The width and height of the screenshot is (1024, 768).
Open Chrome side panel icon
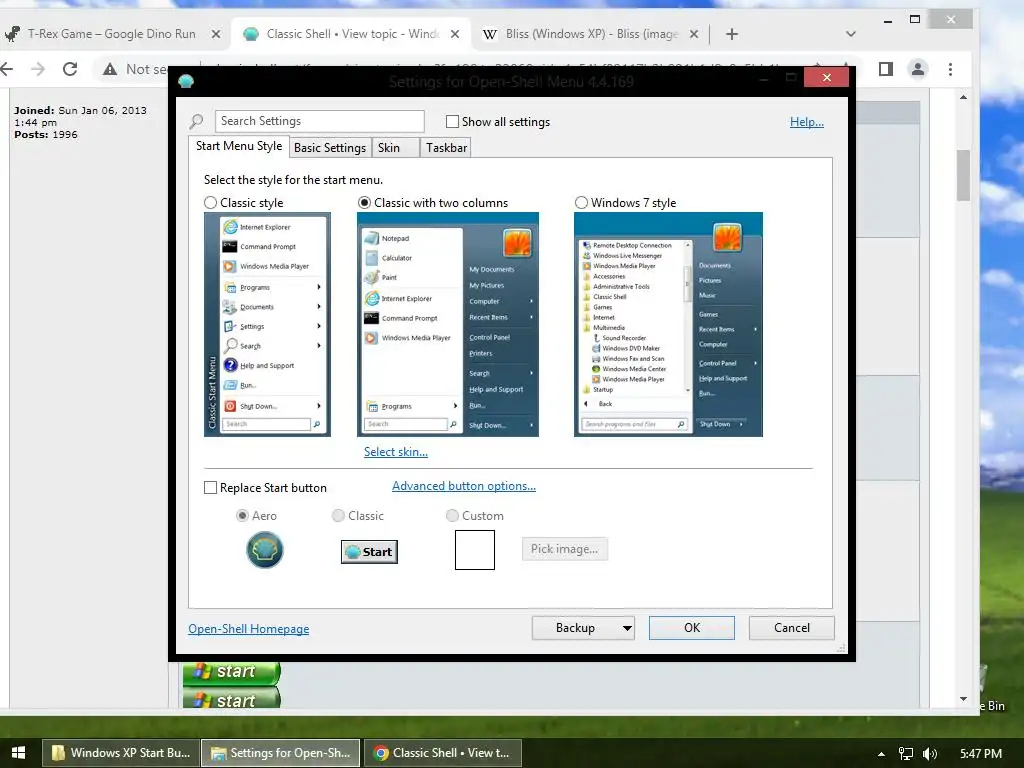[886, 69]
